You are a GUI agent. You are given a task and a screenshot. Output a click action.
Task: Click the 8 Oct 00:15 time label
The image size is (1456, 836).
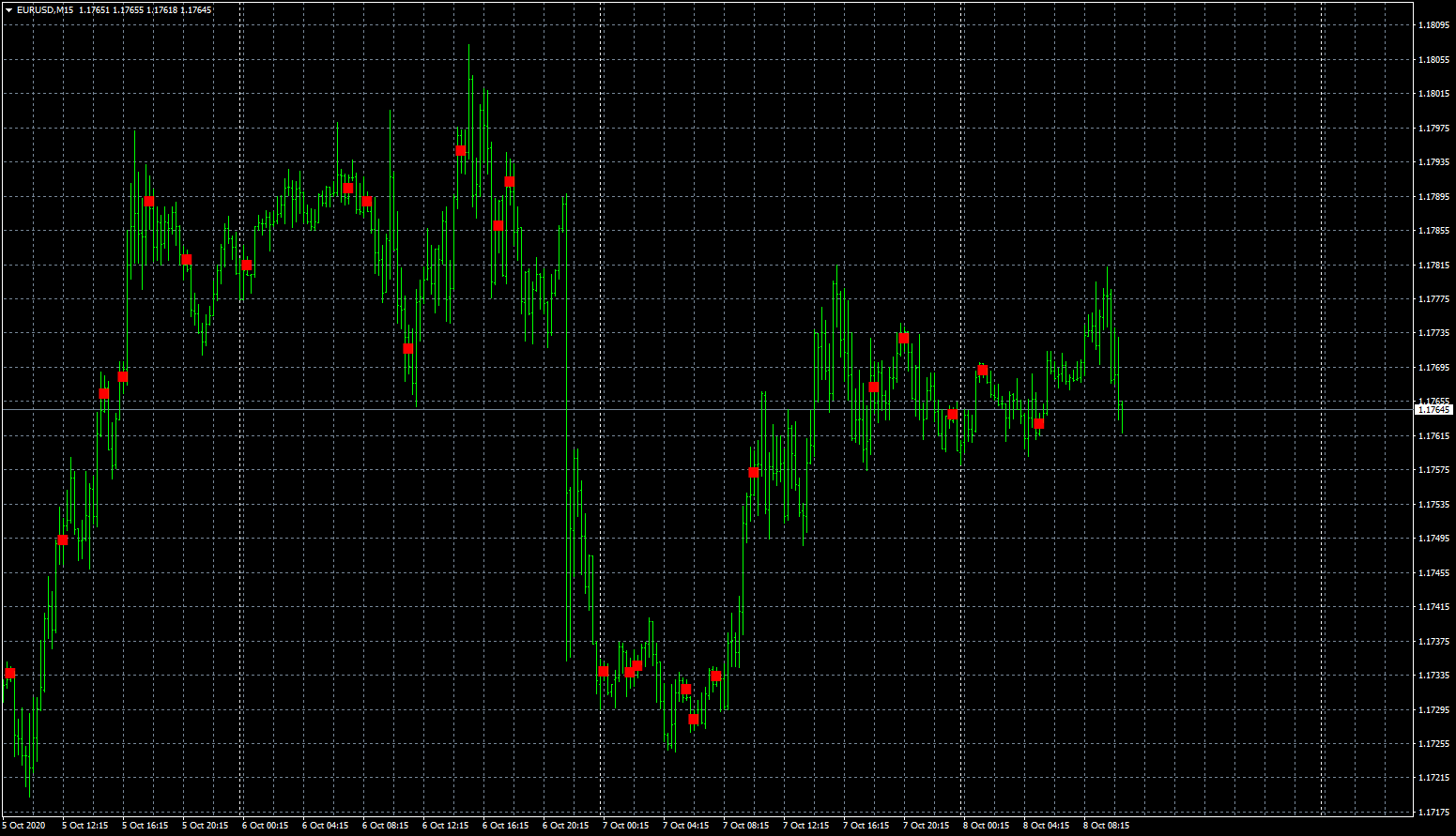click(987, 826)
